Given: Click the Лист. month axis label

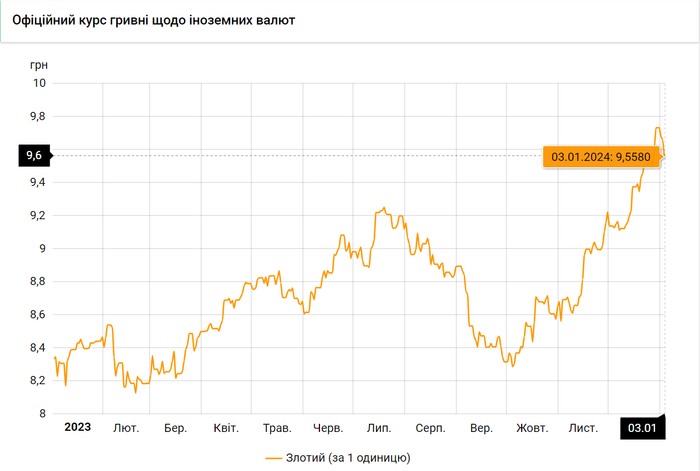Looking at the screenshot, I should [583, 428].
